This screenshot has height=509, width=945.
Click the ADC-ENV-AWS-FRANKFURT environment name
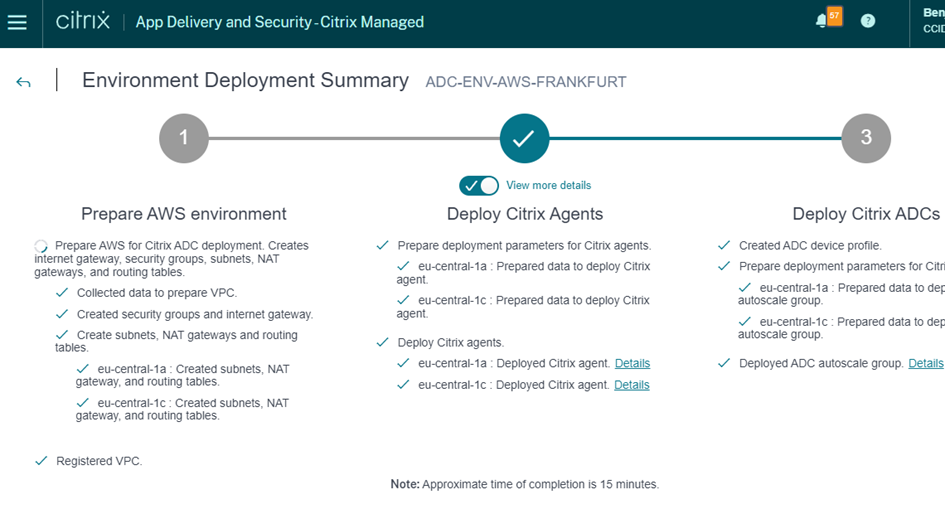click(526, 82)
